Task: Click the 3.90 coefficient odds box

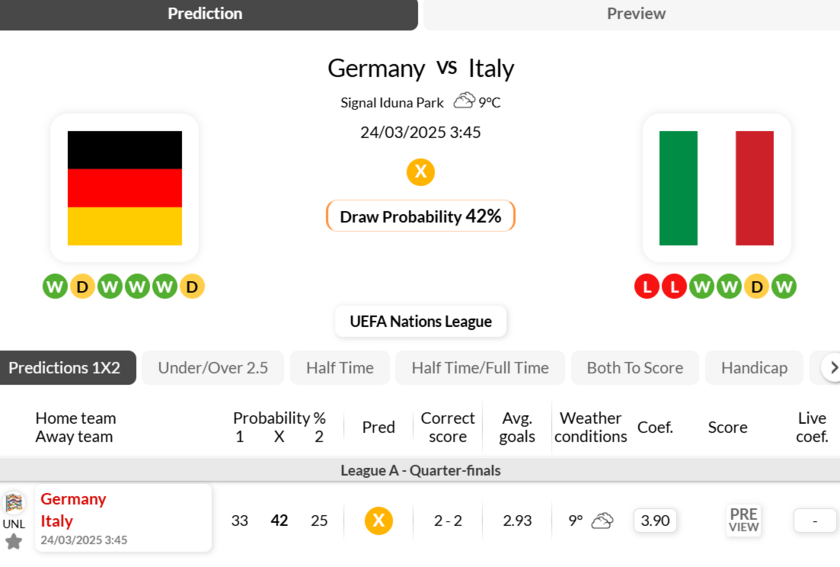Action: (655, 520)
